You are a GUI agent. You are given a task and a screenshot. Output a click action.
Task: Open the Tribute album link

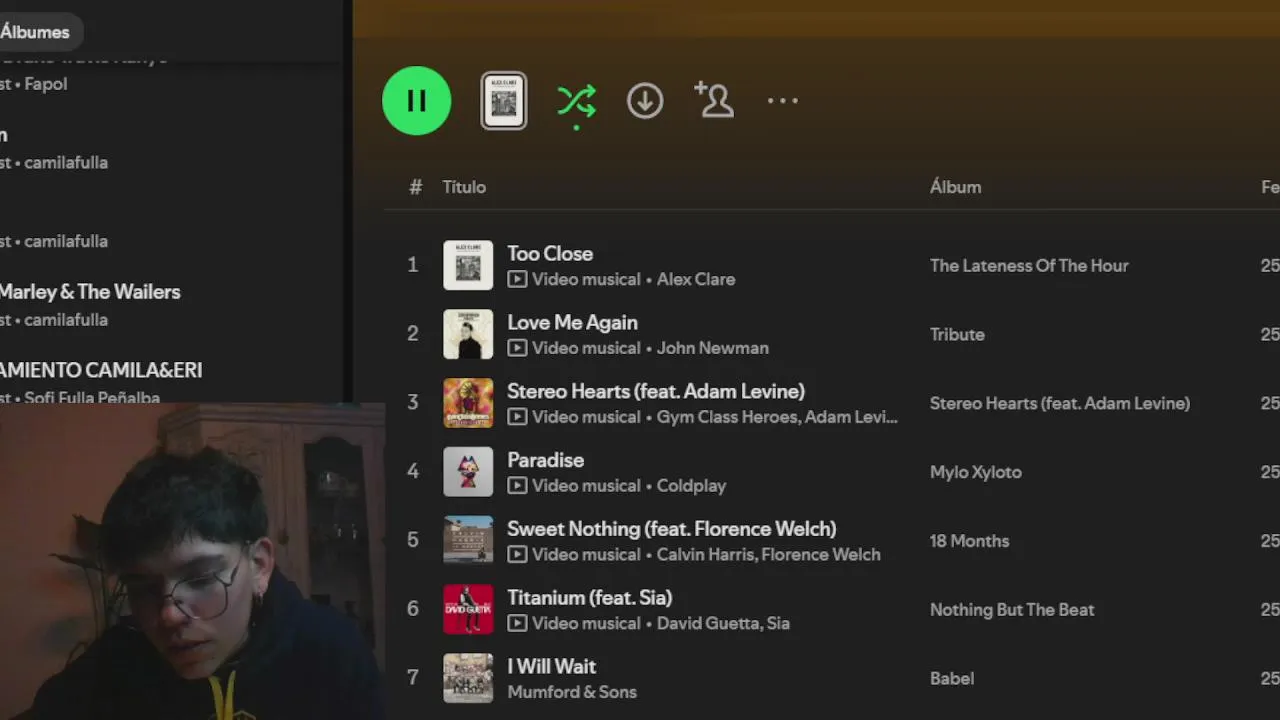click(x=957, y=335)
